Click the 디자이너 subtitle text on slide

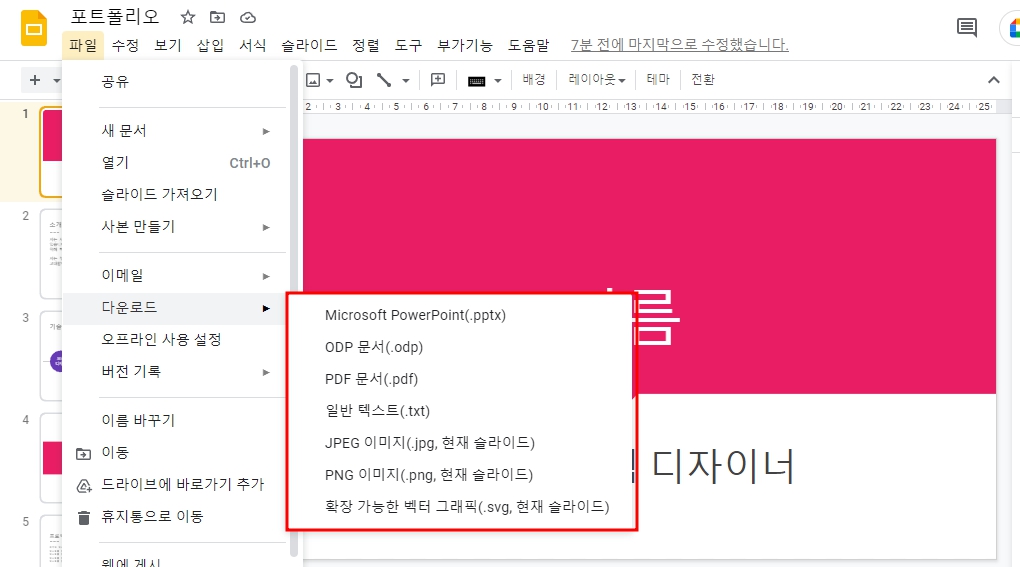point(723,466)
